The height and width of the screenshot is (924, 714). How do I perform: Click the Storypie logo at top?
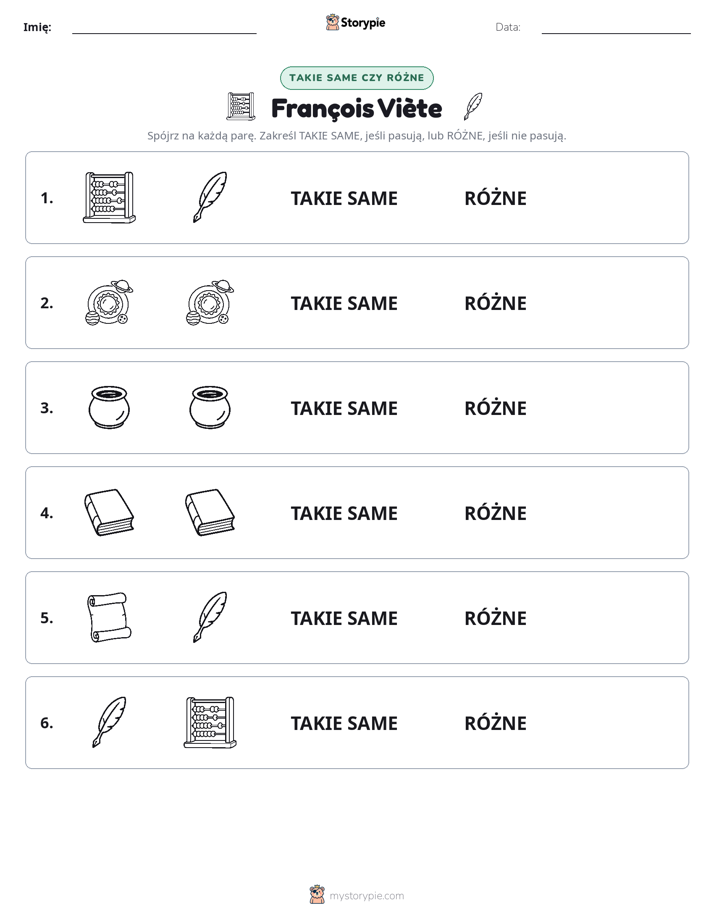(355, 22)
